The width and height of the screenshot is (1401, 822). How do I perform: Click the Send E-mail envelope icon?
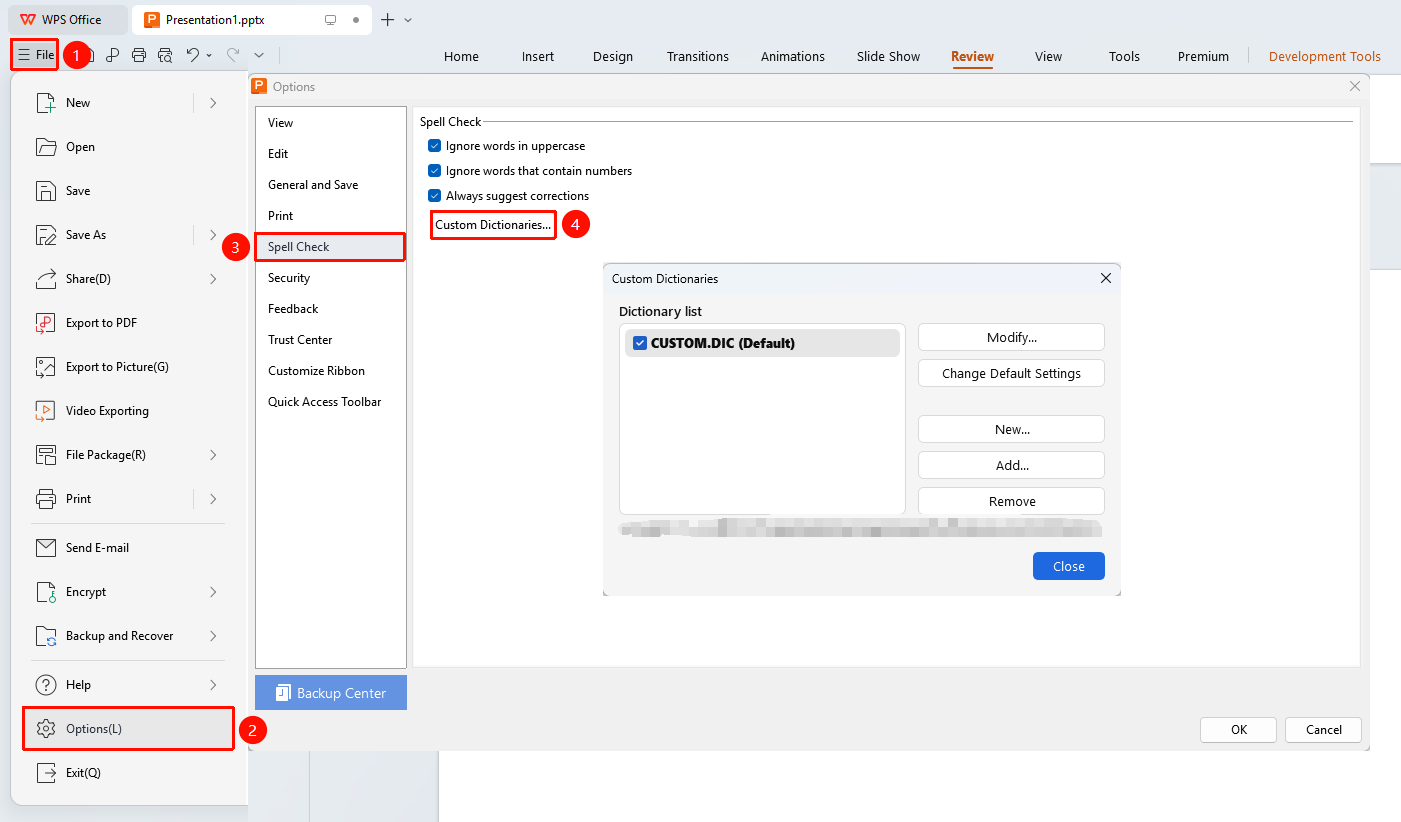tap(46, 548)
